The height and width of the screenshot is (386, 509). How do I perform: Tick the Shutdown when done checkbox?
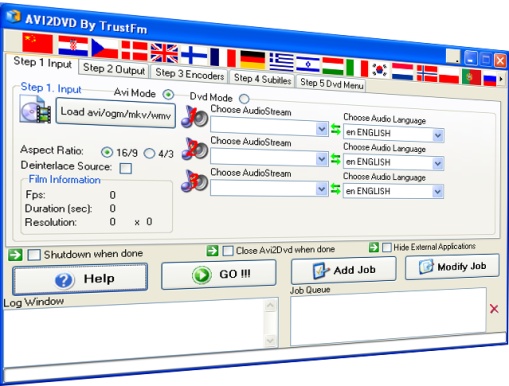click(34, 255)
